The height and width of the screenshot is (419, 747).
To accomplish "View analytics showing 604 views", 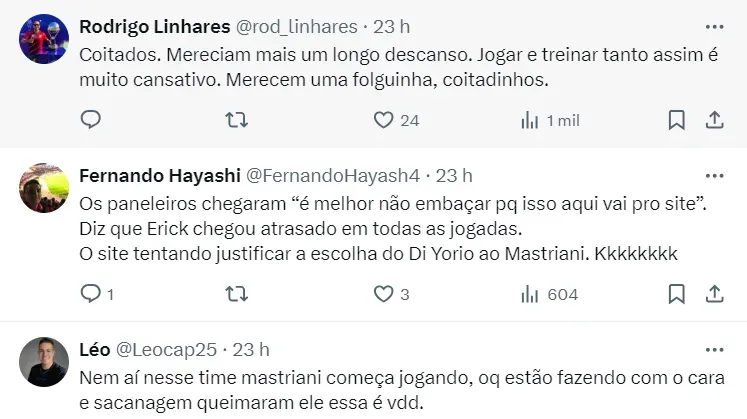I will 530,294.
